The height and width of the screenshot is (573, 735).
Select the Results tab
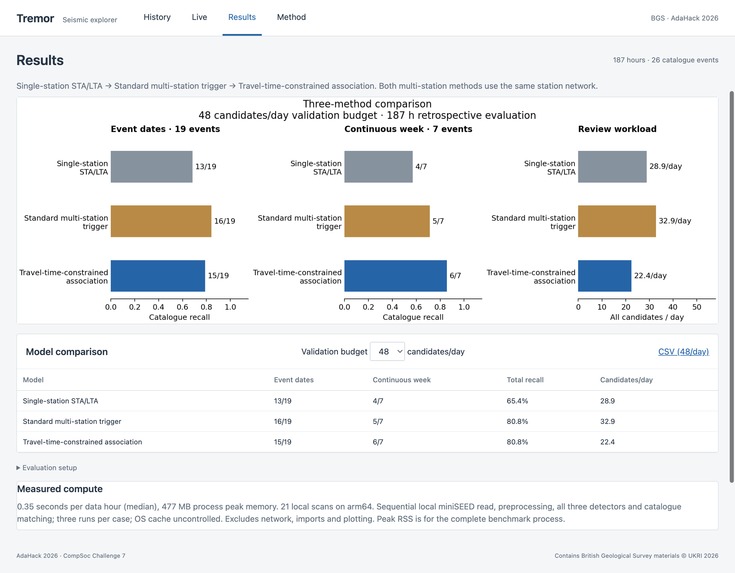pyautogui.click(x=242, y=17)
